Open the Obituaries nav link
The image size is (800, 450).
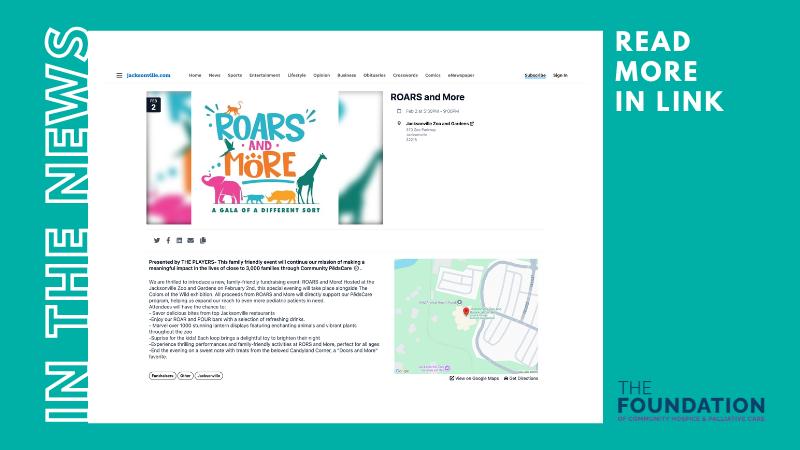click(374, 76)
